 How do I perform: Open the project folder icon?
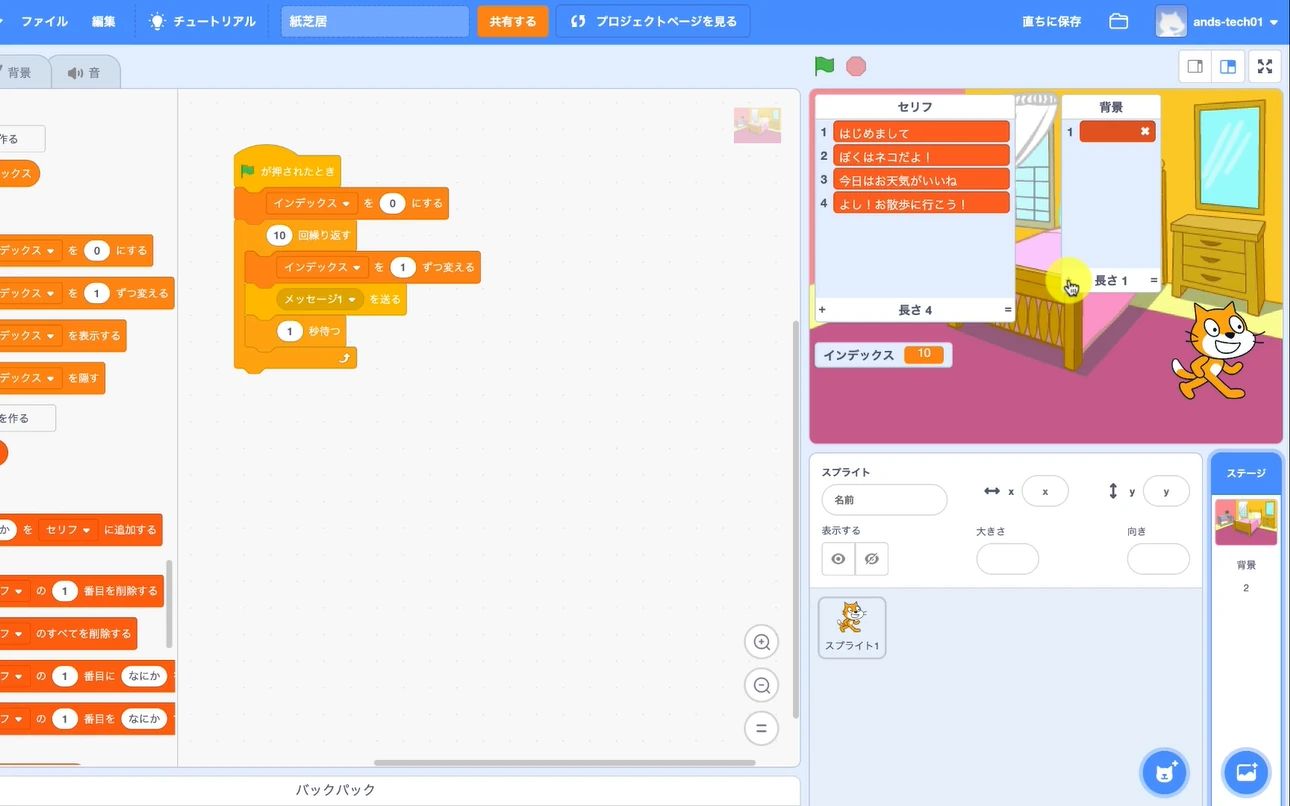[x=1118, y=20]
